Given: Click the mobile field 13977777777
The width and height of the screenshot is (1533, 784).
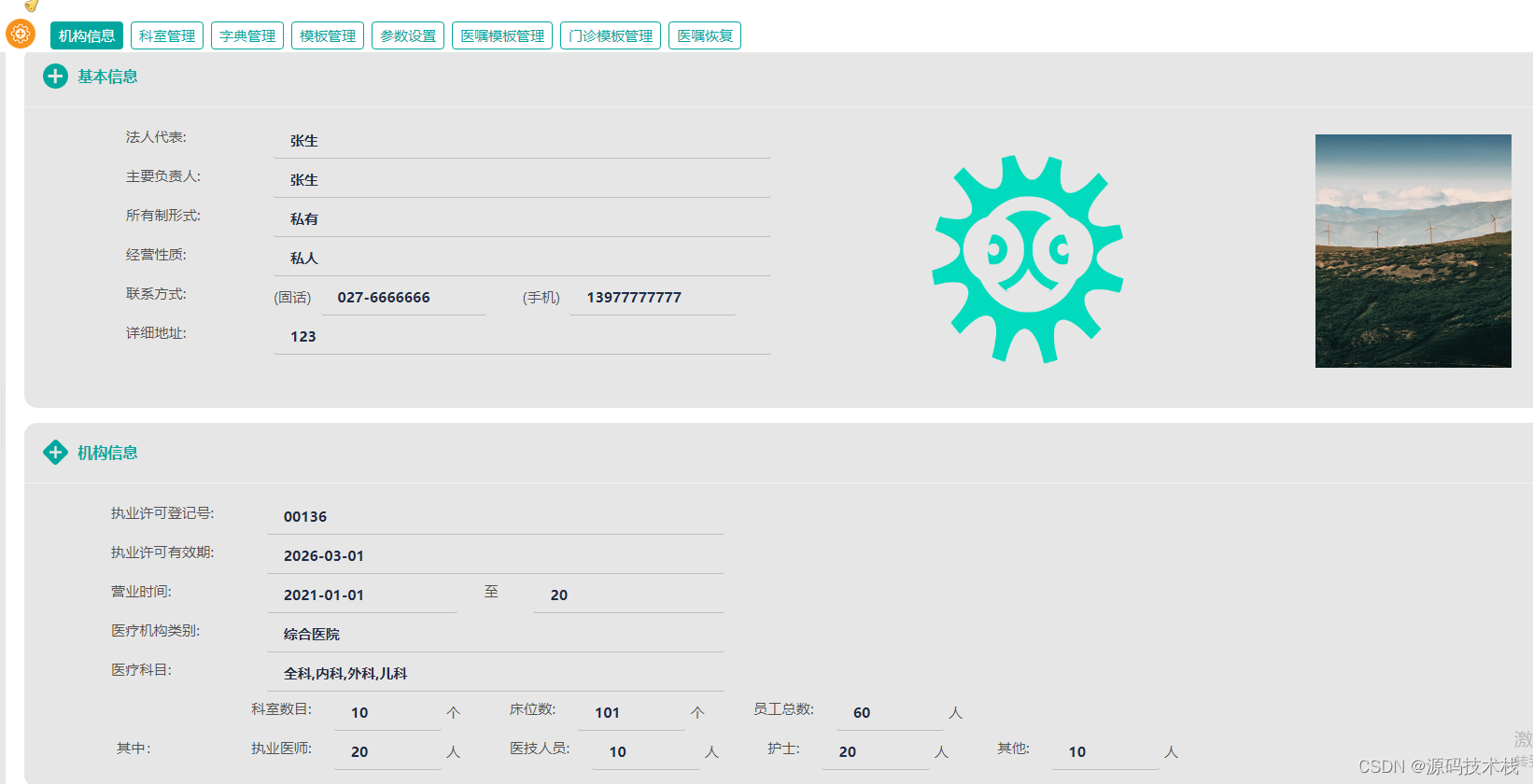Looking at the screenshot, I should click(653, 298).
